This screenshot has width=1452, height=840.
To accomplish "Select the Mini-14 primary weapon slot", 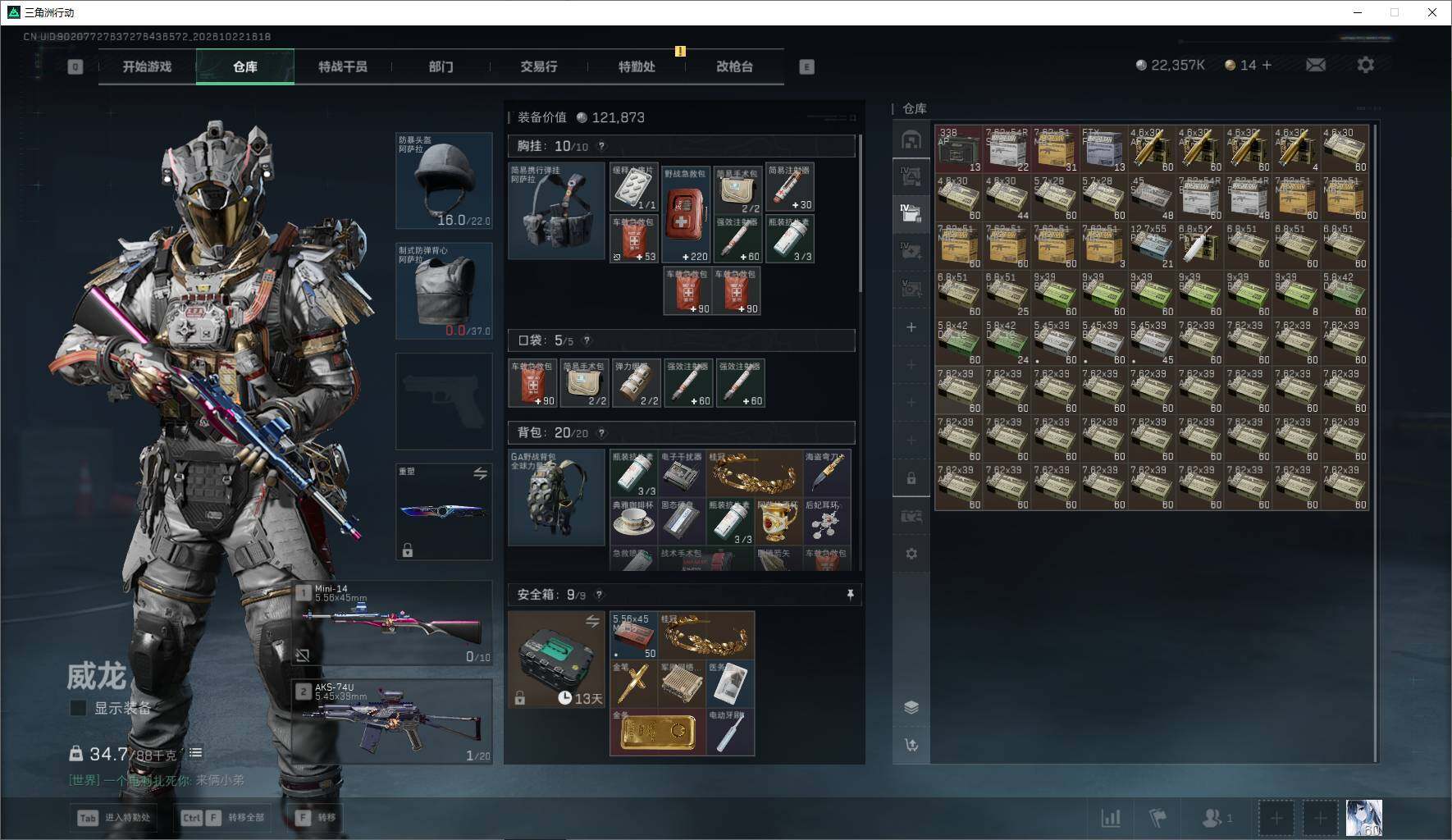I will point(393,623).
